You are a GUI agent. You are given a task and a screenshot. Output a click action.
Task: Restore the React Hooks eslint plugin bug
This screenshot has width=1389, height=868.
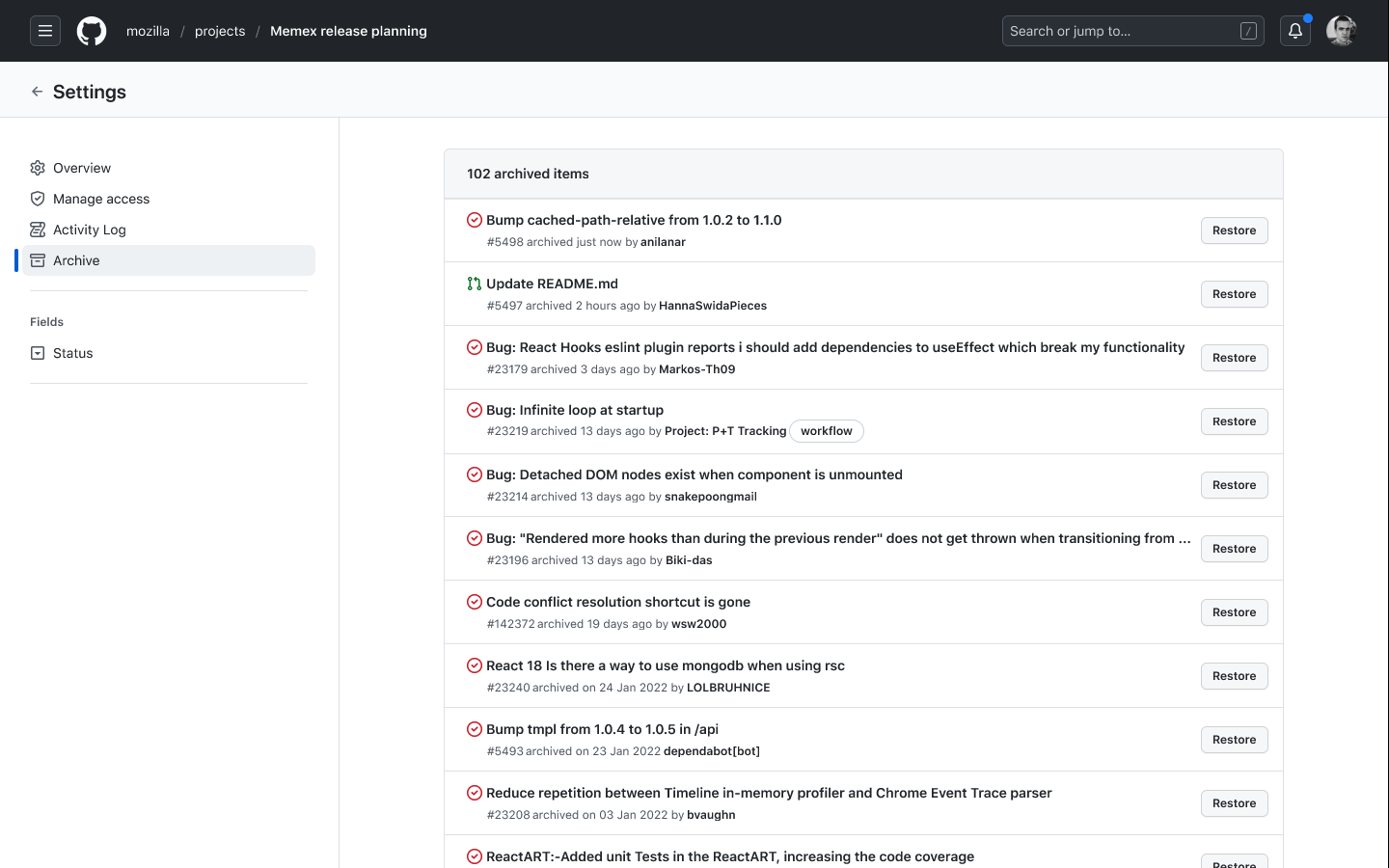click(x=1234, y=358)
